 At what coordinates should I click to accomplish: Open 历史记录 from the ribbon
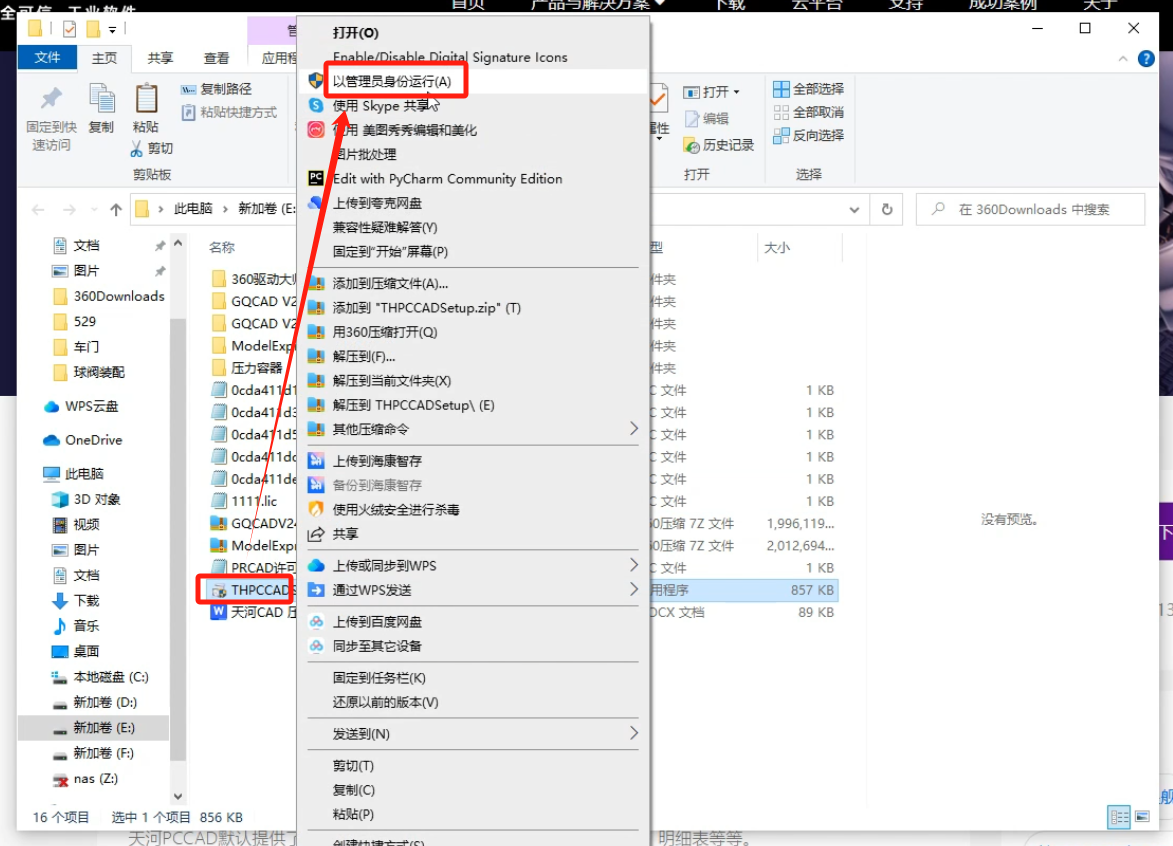[718, 145]
